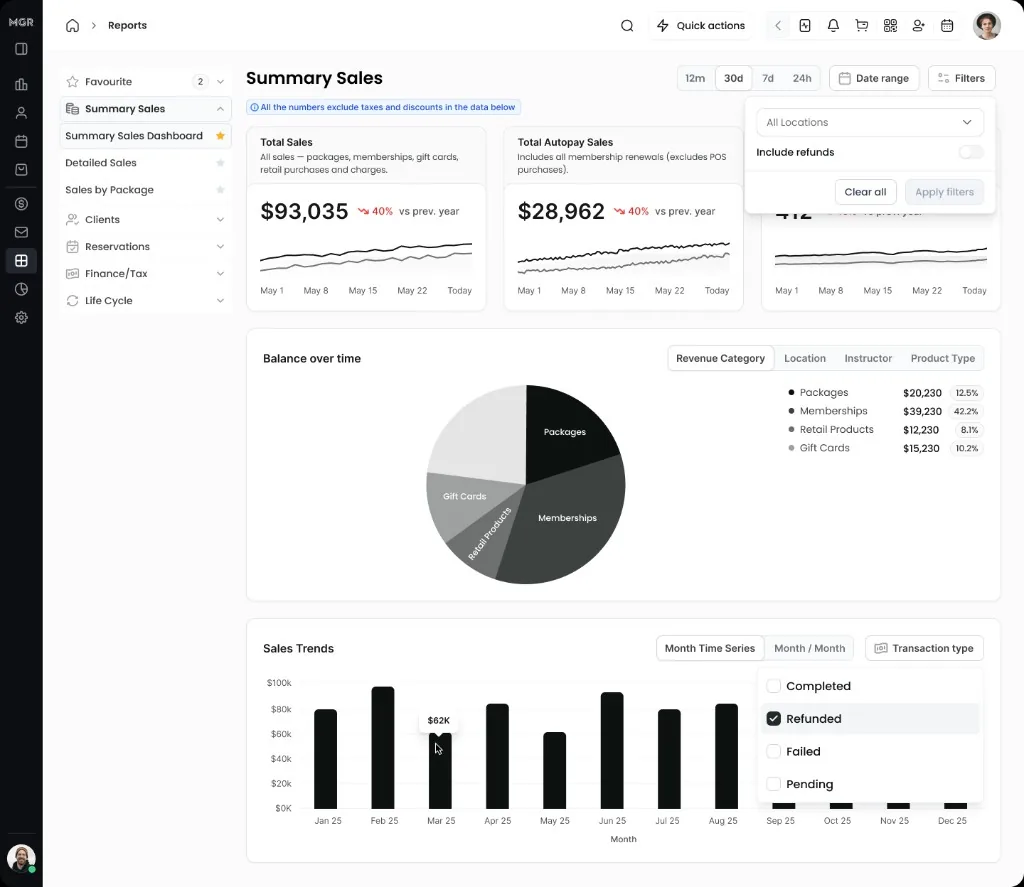Uncheck the Refunded checkbox

(773, 718)
